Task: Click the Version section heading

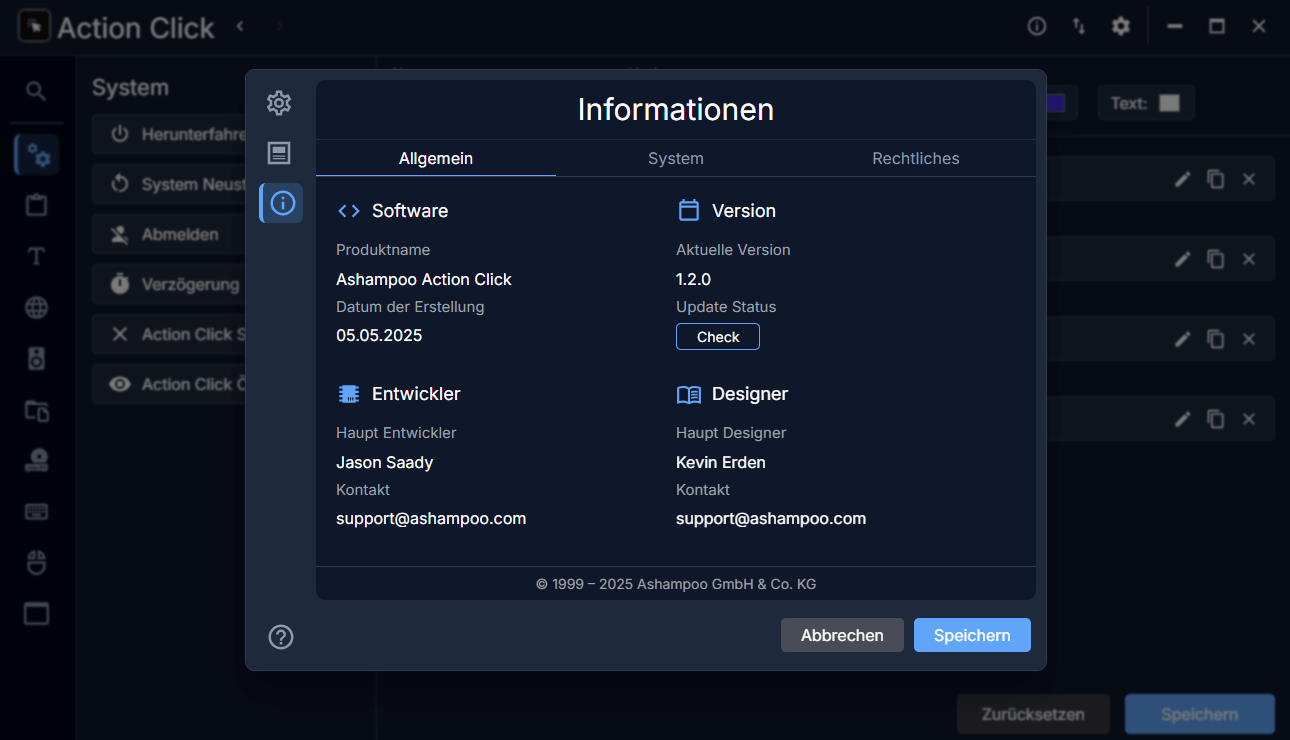Action: click(744, 211)
